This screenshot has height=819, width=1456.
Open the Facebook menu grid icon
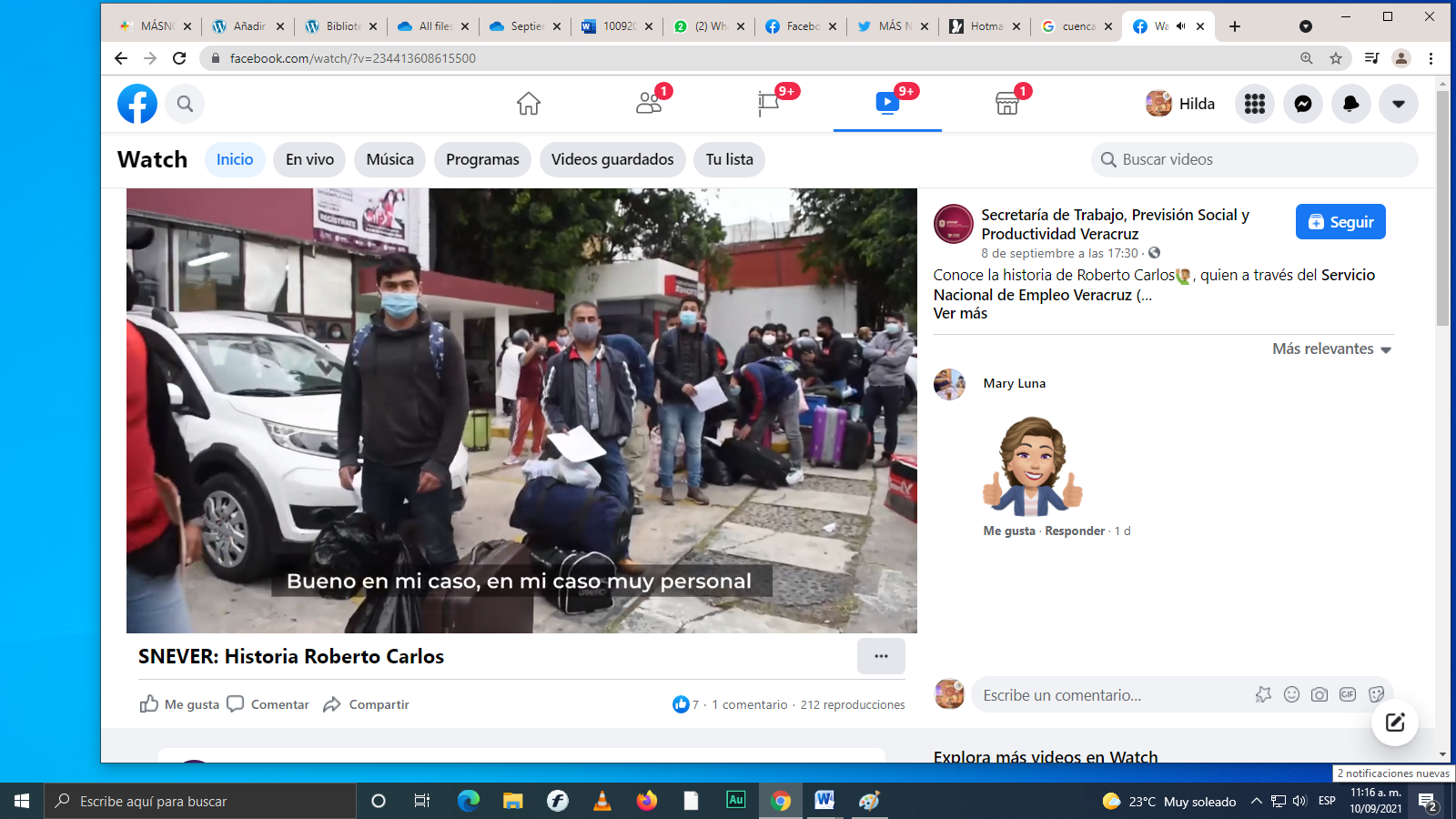point(1255,104)
